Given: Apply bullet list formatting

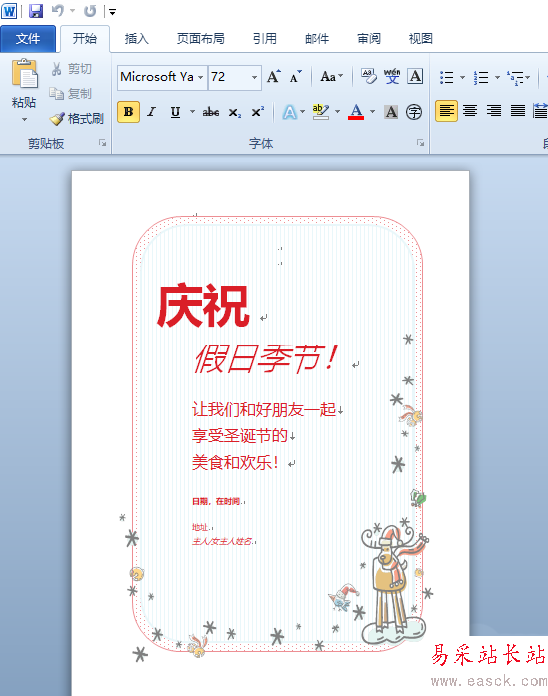Looking at the screenshot, I should tap(446, 77).
